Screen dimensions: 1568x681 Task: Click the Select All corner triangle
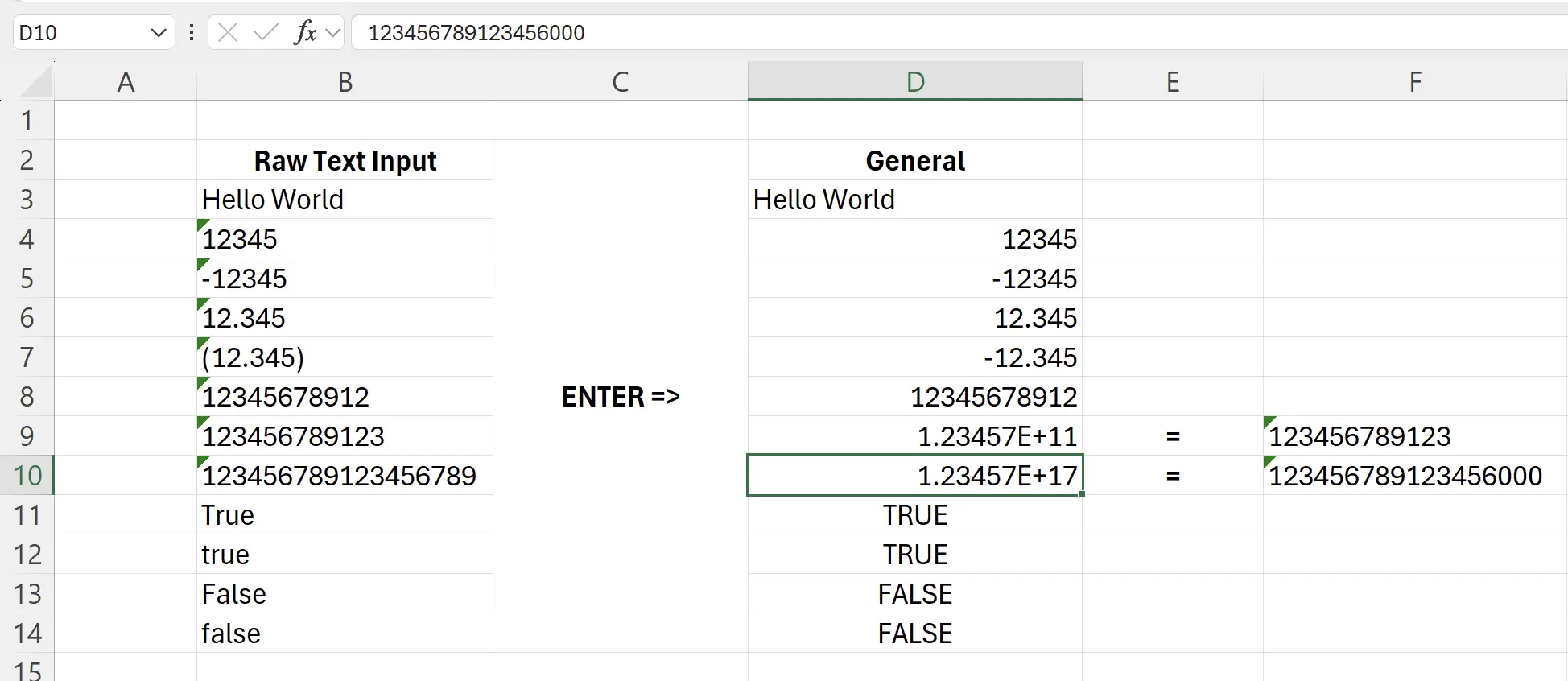pos(36,83)
